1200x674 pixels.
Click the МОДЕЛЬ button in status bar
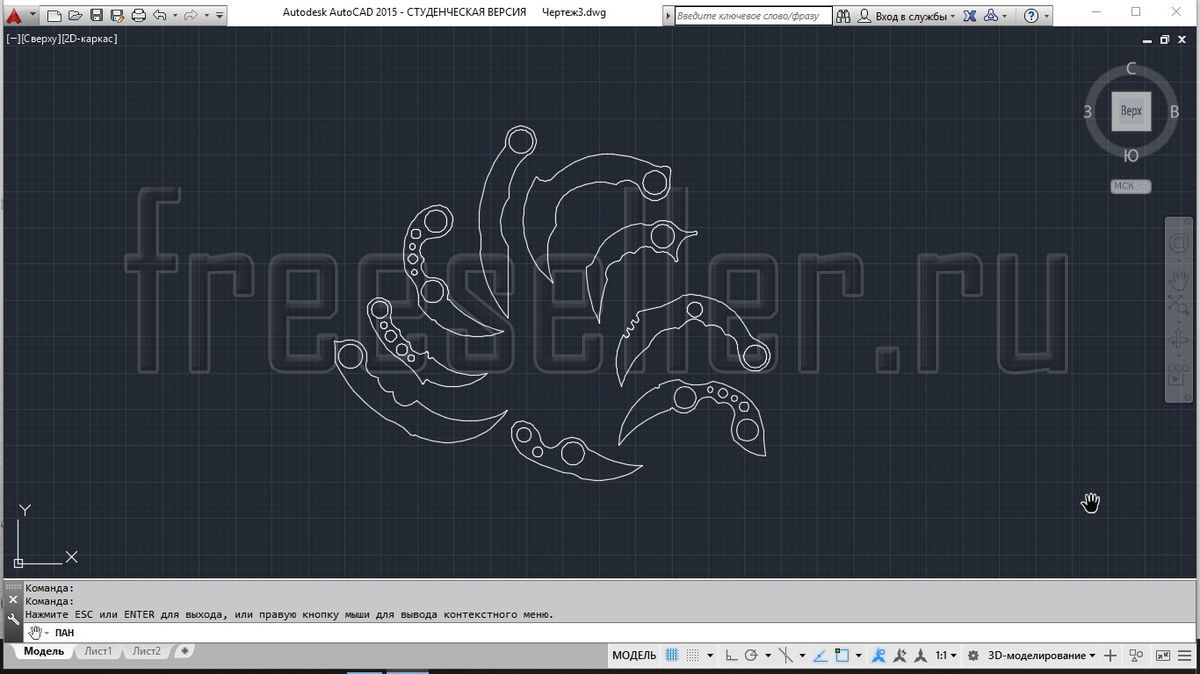(x=634, y=656)
